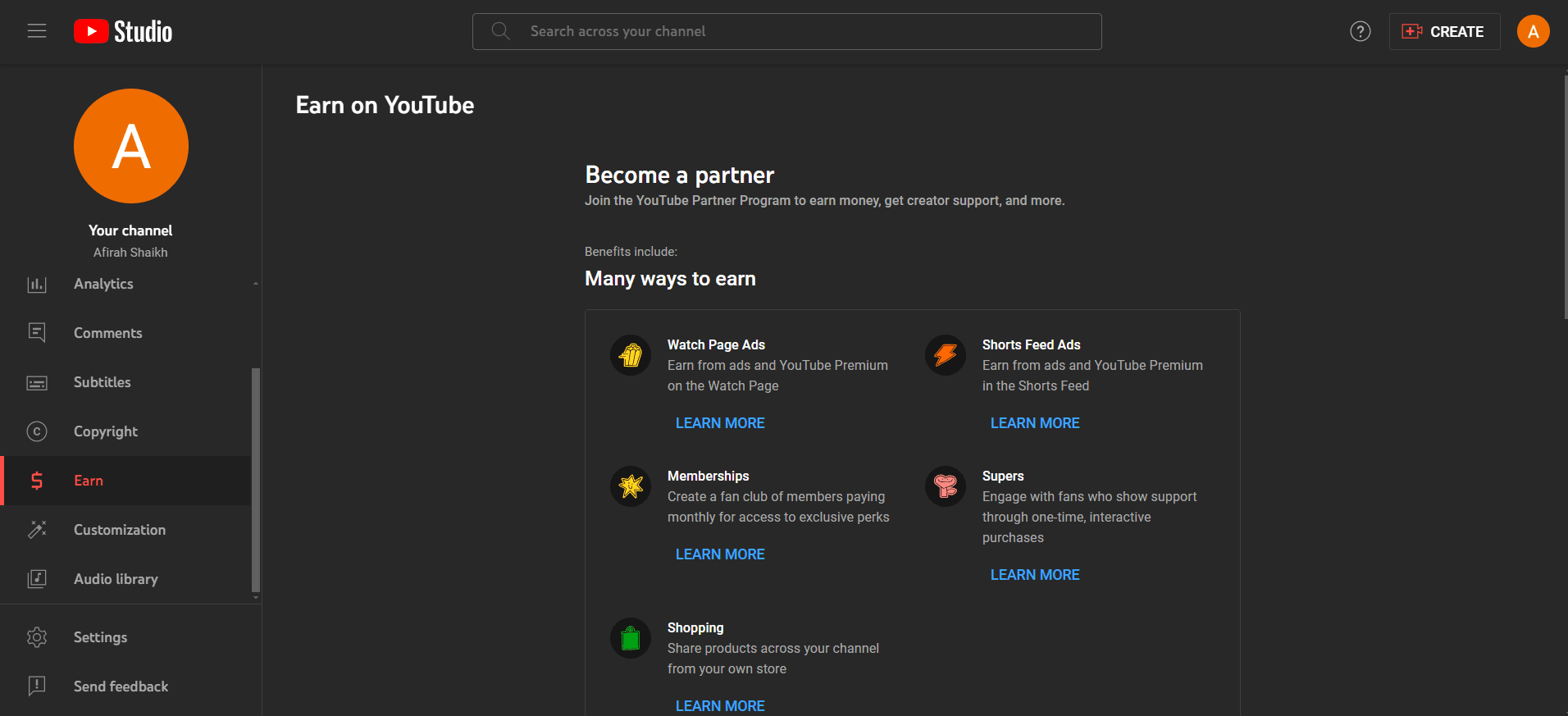Image resolution: width=1568 pixels, height=716 pixels.
Task: Open the help question mark icon
Action: click(1360, 31)
